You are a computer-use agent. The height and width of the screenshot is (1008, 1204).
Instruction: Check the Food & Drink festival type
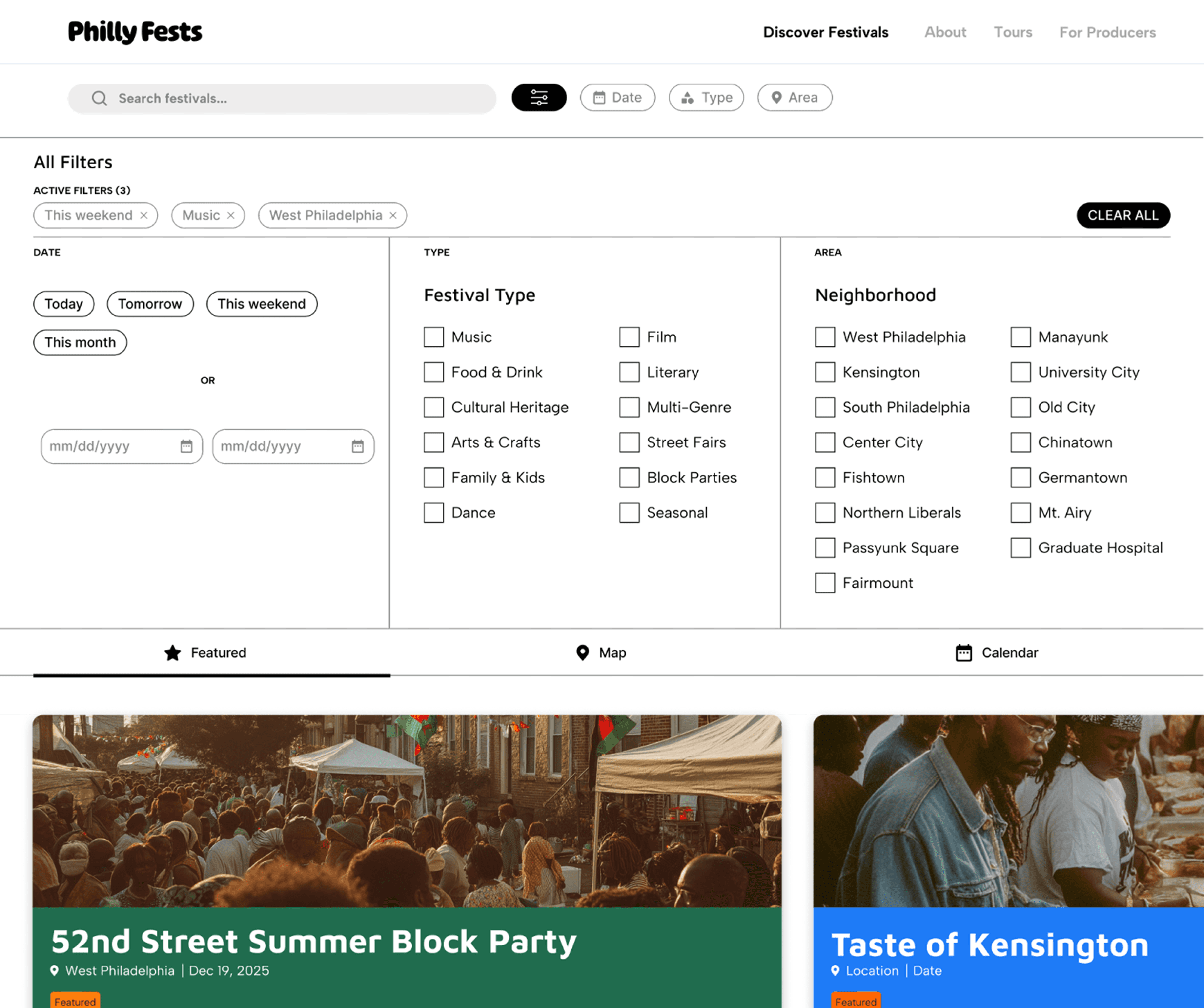click(x=433, y=372)
